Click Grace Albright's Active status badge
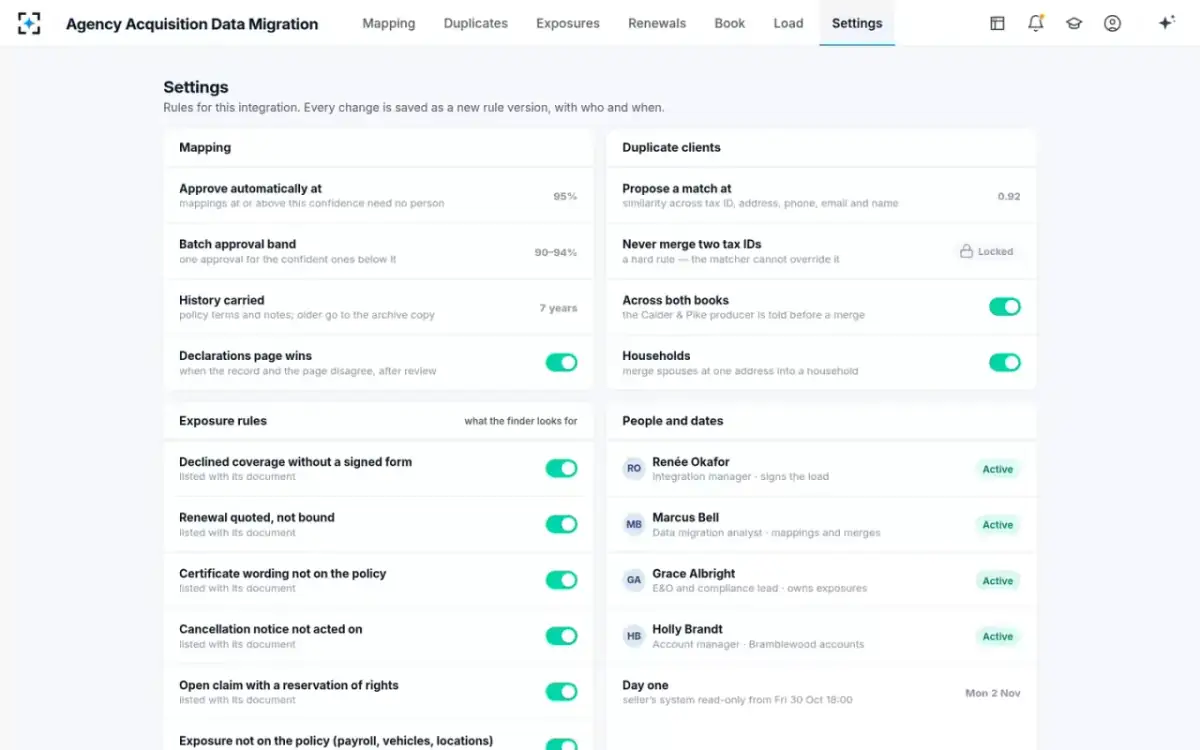1200x750 pixels. pos(998,581)
